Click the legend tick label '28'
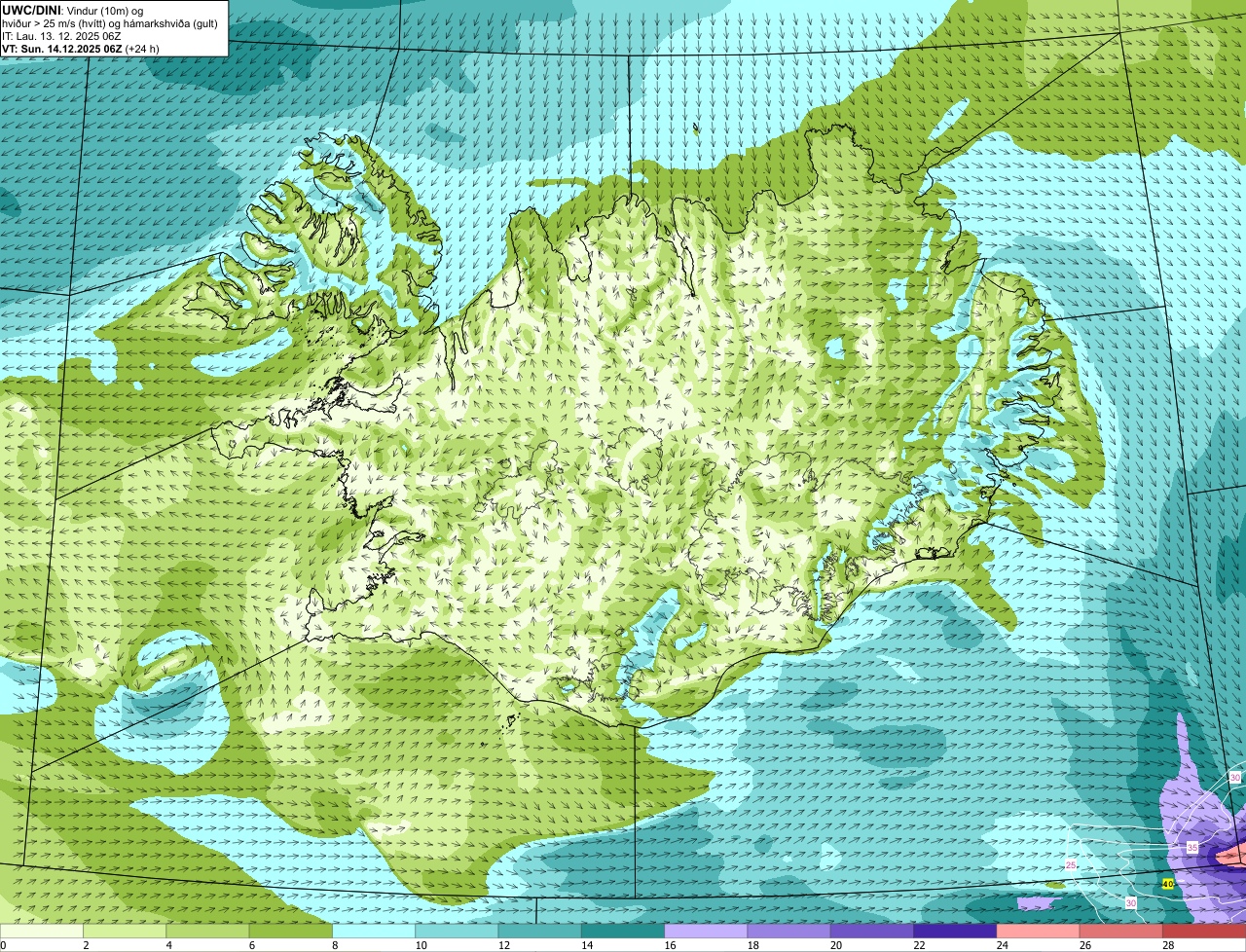Viewport: 1246px width, 952px height. (x=1168, y=945)
